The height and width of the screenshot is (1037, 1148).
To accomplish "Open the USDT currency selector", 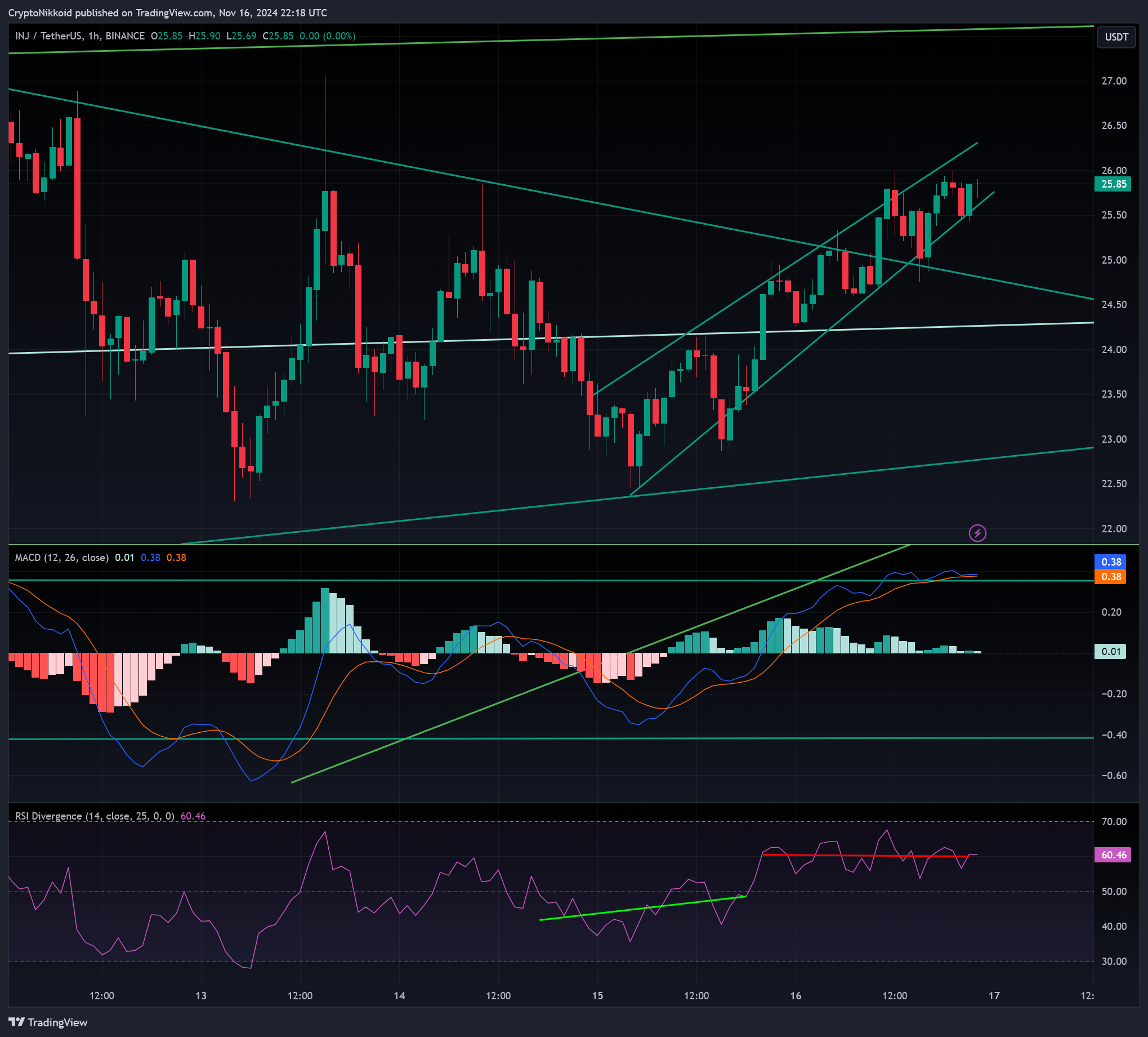I will tap(1116, 37).
